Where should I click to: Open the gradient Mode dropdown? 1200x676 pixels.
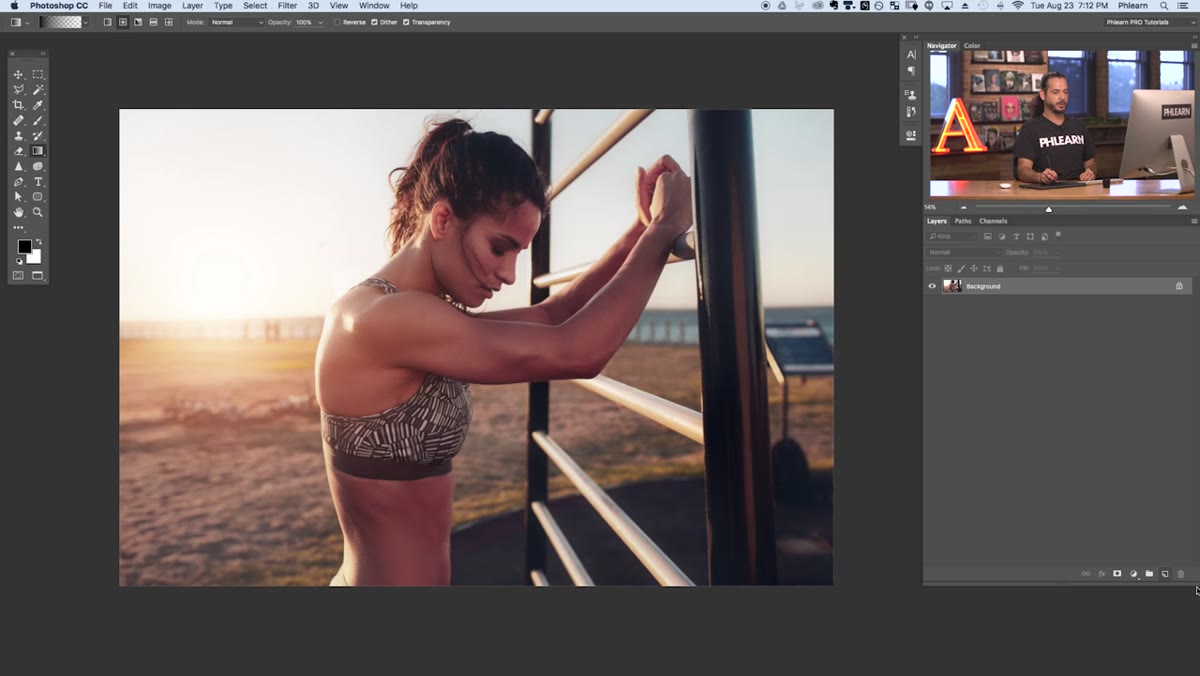pos(237,22)
